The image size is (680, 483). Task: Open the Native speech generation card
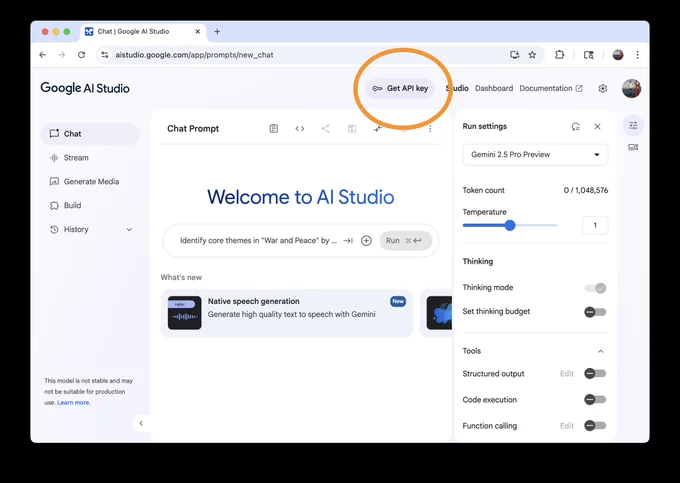287,313
